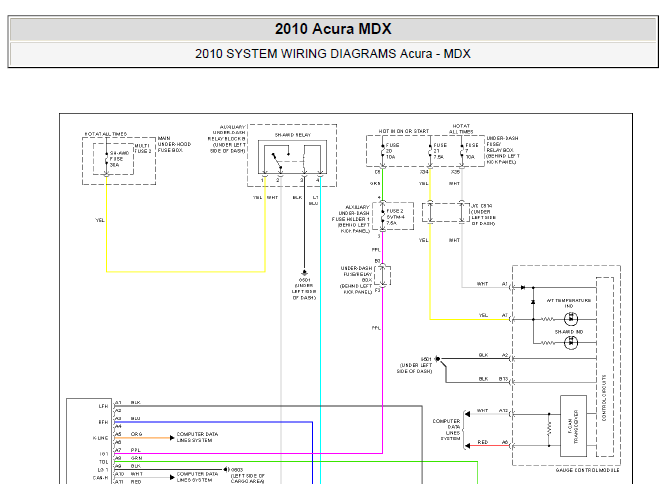Image resolution: width=659 pixels, height=484 pixels.
Task: Click the 'MAIN UNDER-HOOD FUSE BOX' label
Action: coord(174,144)
